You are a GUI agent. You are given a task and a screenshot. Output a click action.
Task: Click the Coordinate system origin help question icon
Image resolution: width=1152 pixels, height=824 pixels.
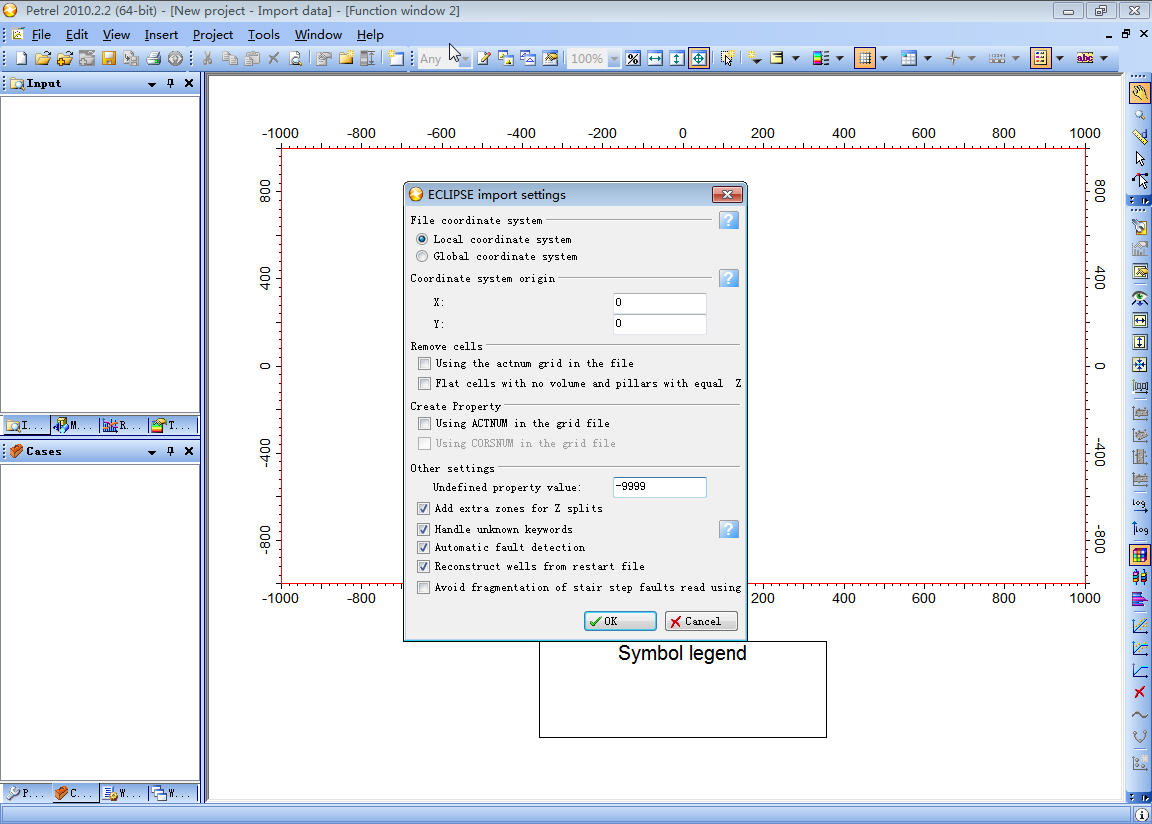tap(729, 278)
